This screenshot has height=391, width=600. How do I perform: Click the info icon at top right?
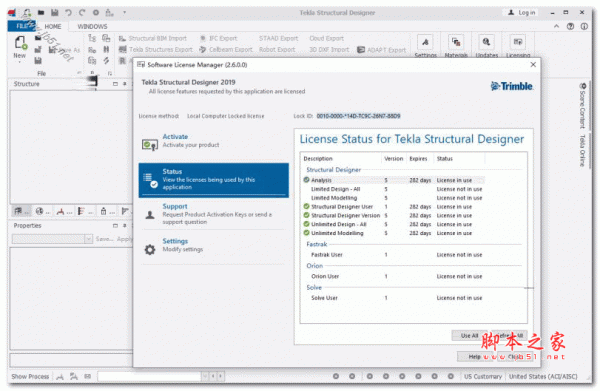(x=584, y=26)
